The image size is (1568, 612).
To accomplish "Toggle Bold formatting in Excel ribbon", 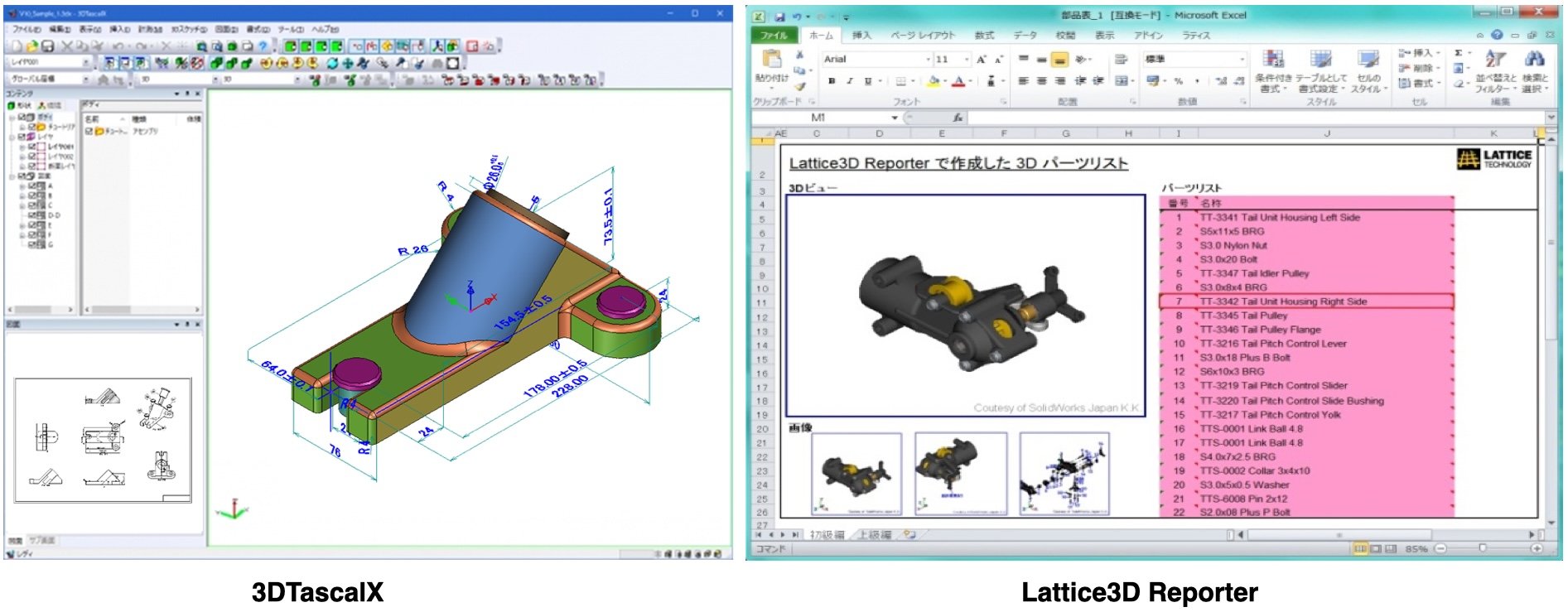I will pyautogui.click(x=831, y=81).
